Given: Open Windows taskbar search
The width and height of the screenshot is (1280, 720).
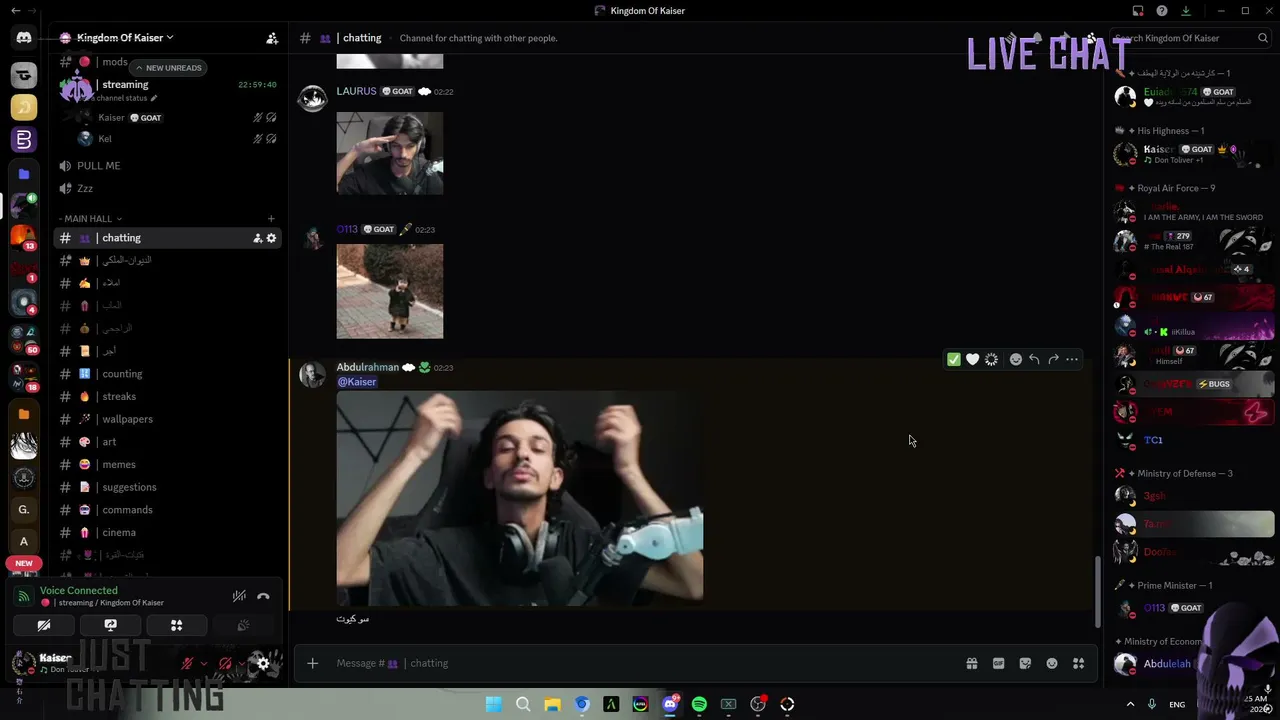Looking at the screenshot, I should [523, 705].
